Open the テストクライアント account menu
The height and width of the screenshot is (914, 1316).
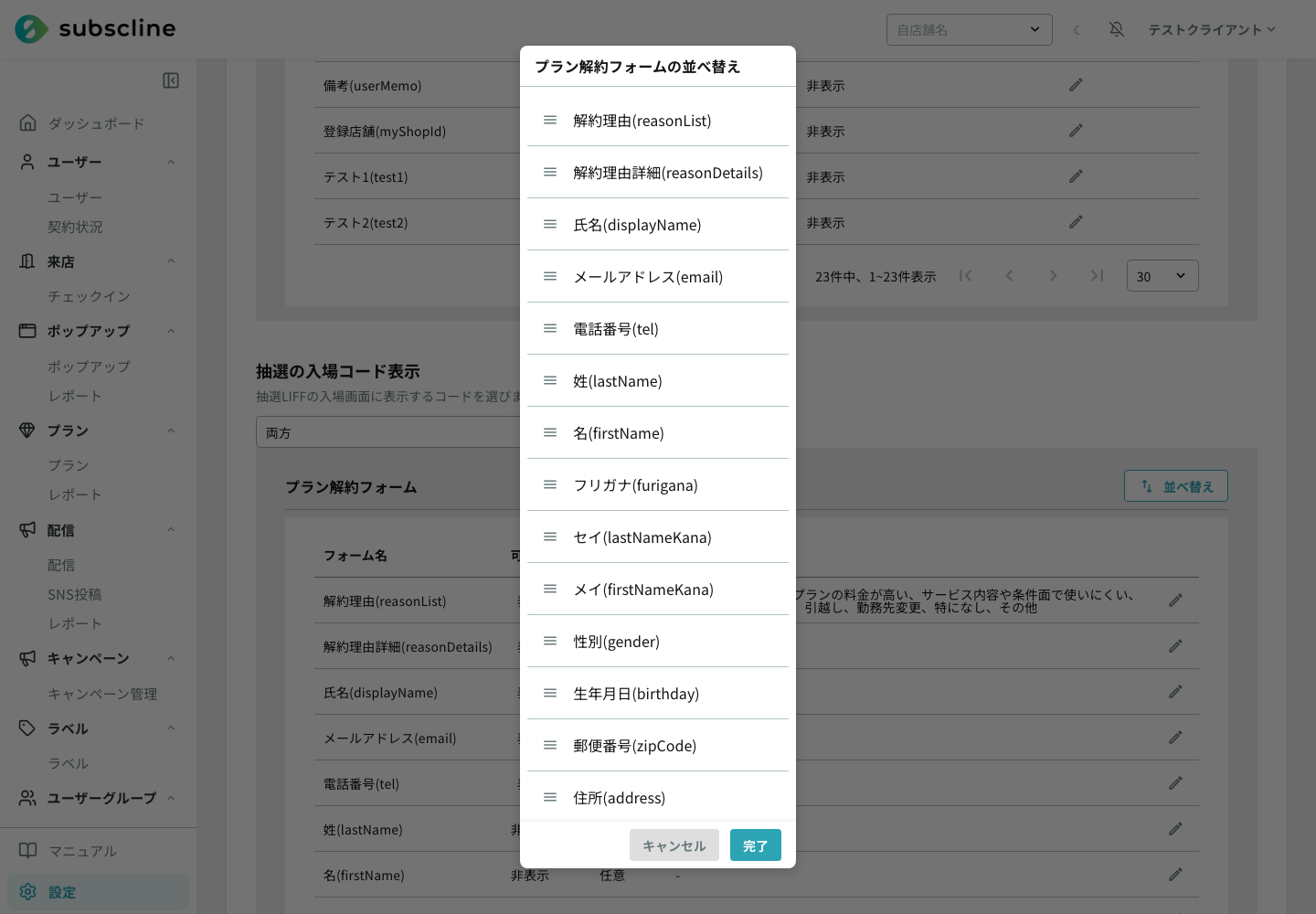(x=1212, y=29)
